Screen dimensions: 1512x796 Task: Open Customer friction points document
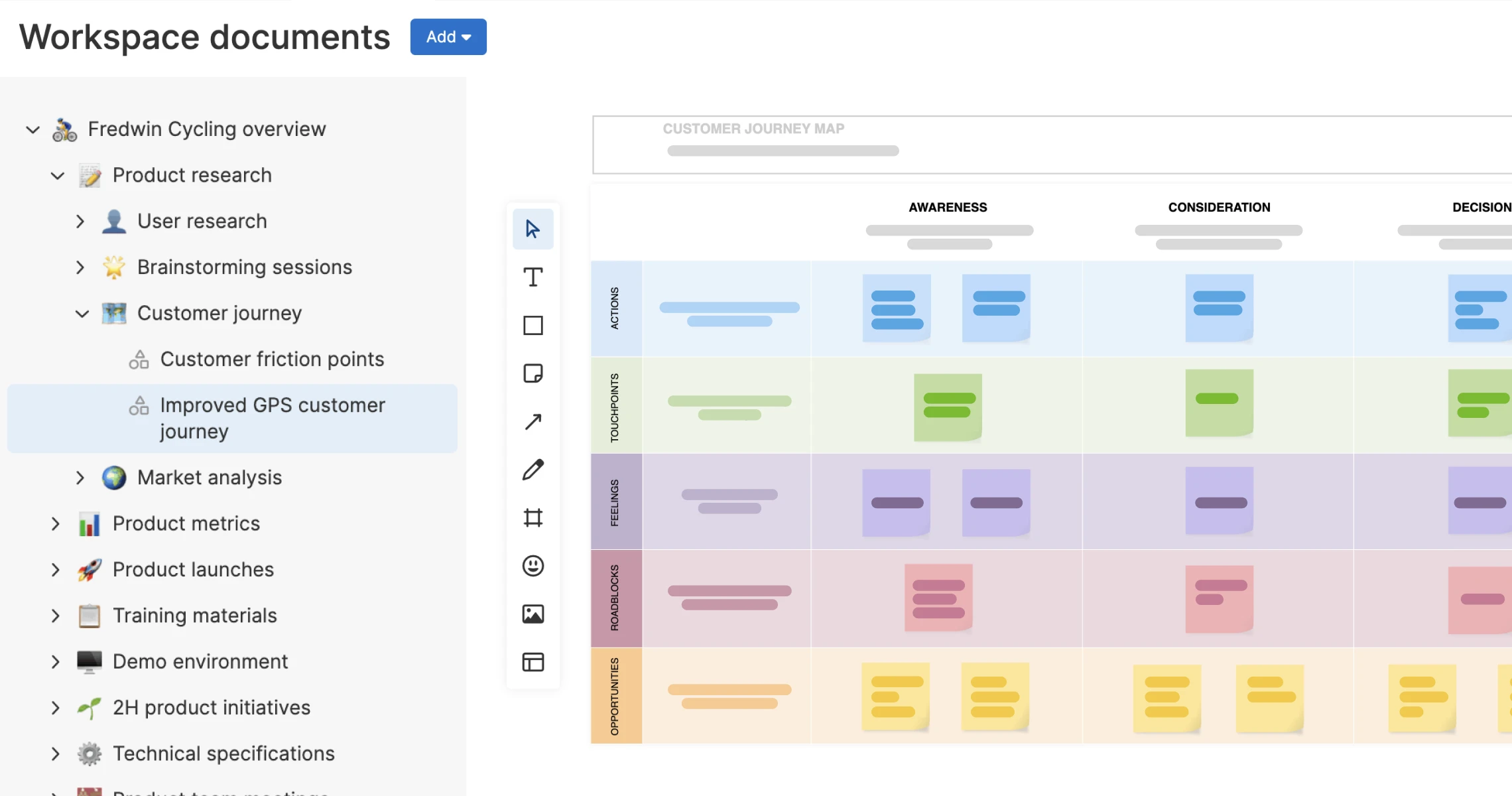point(272,360)
